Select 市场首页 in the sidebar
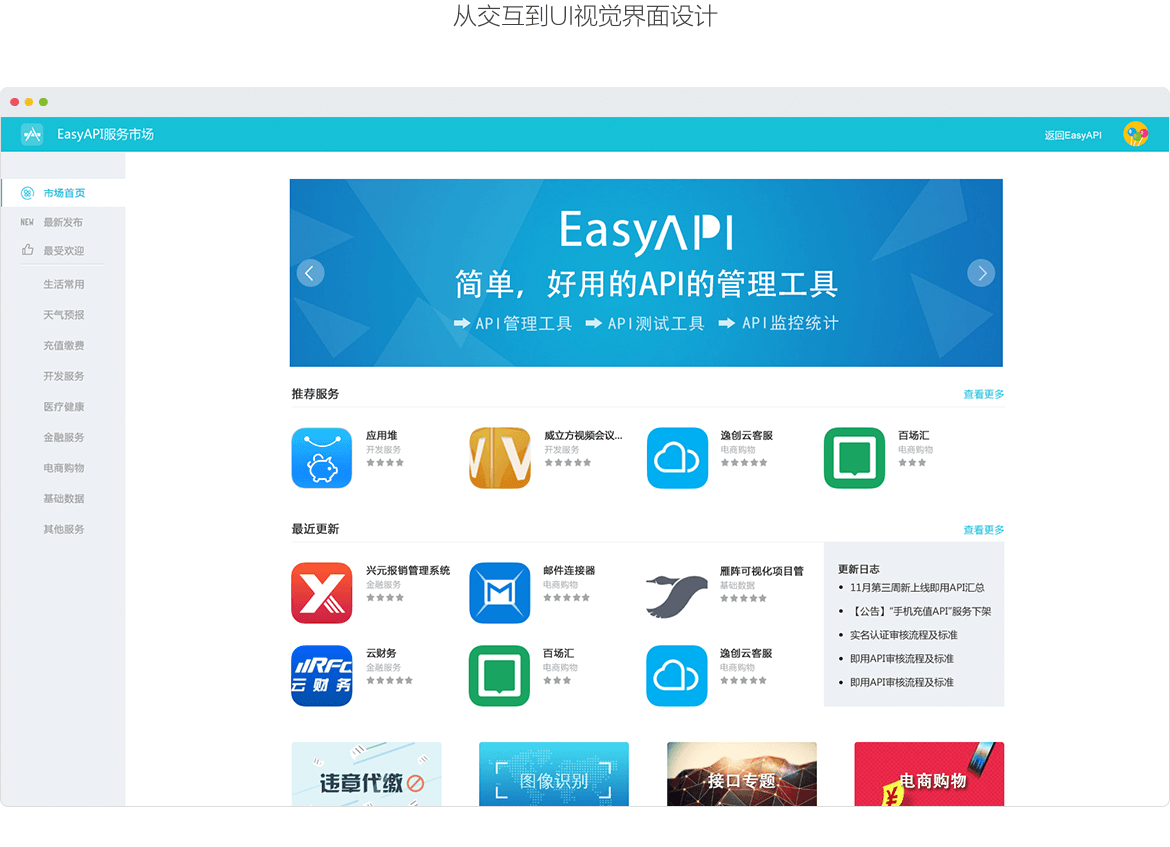This screenshot has height=847, width=1170. click(x=63, y=193)
